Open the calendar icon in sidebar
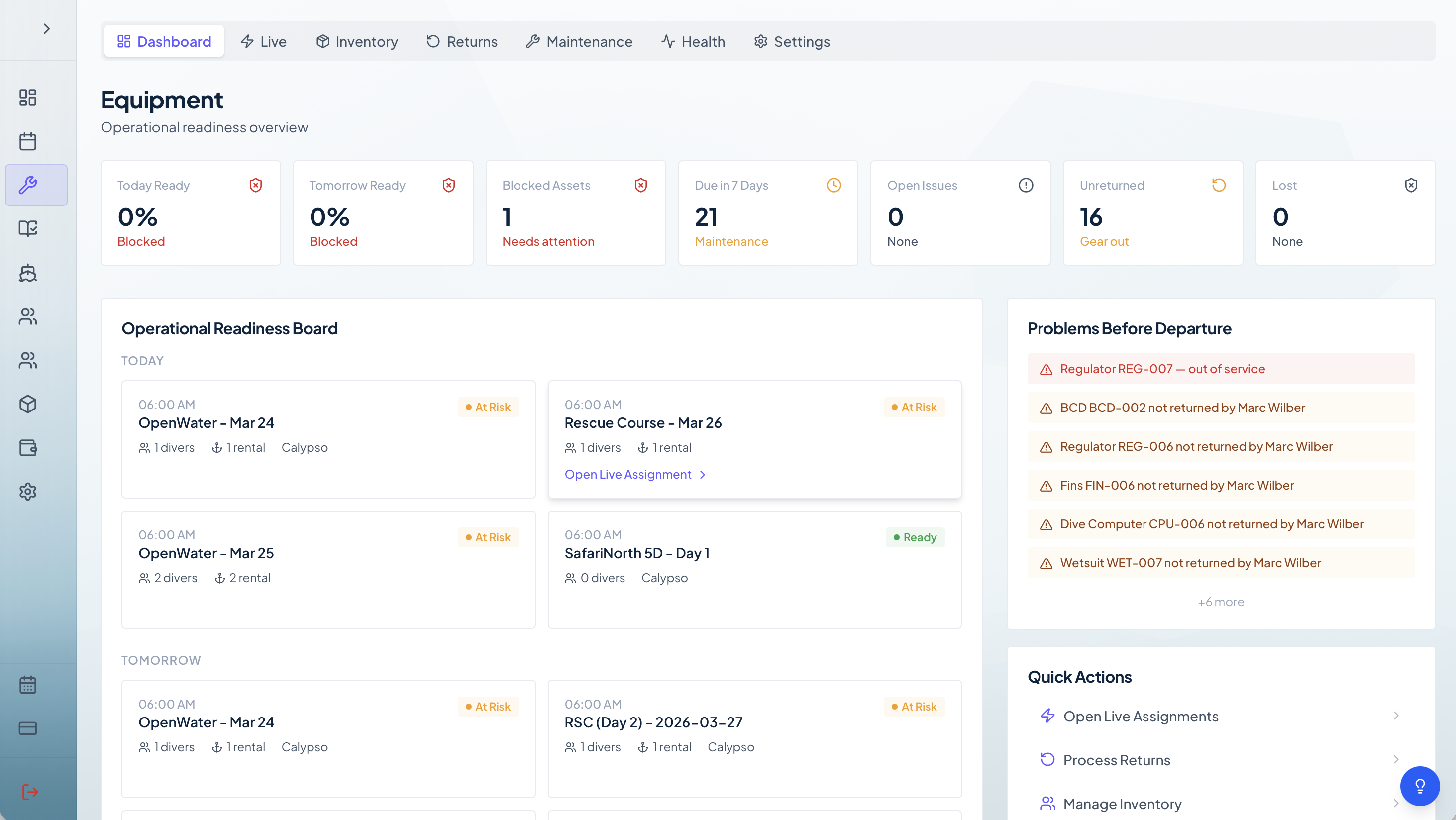Viewport: 1456px width, 820px height. (x=28, y=141)
